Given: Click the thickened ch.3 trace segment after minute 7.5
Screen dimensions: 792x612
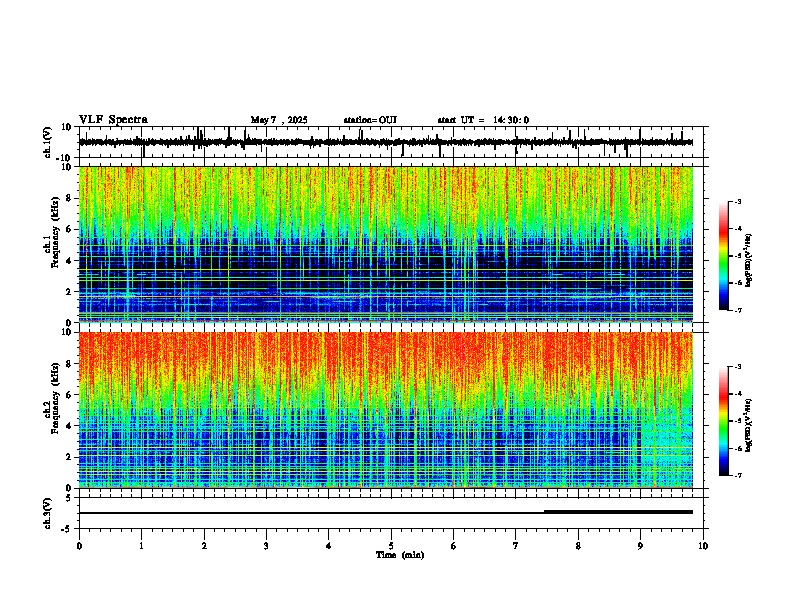Looking at the screenshot, I should point(618,512).
